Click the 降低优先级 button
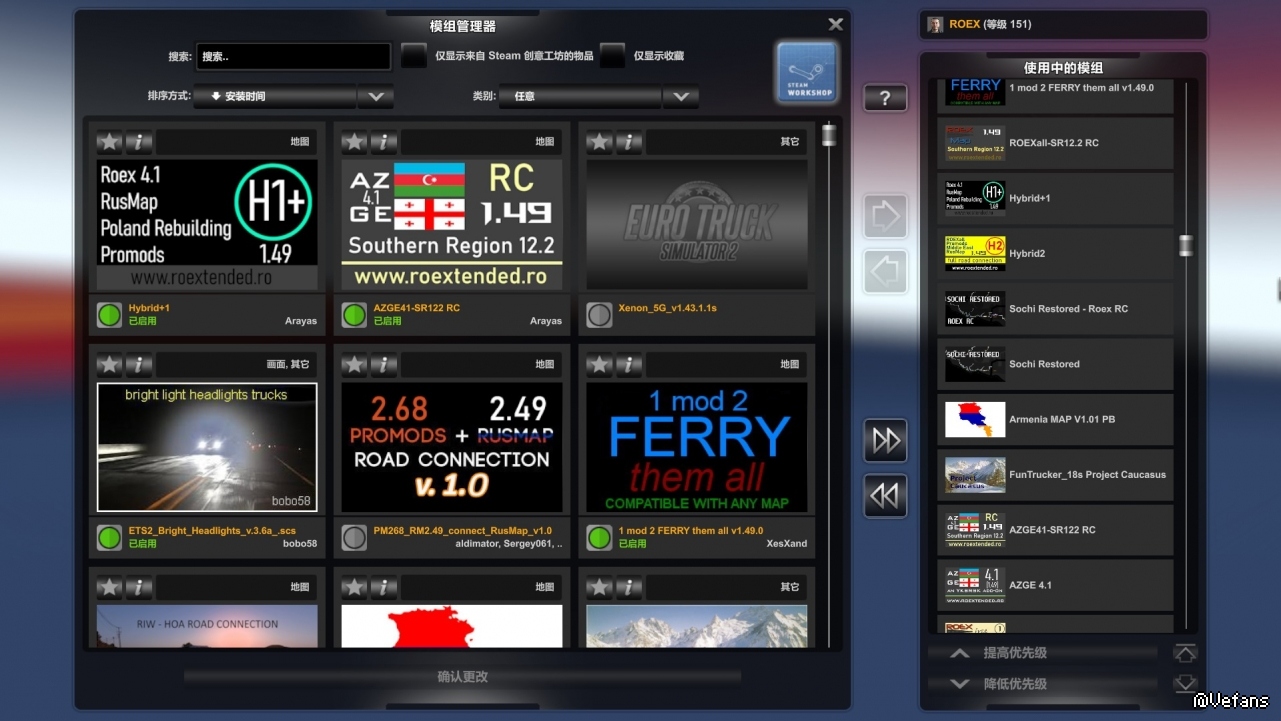Screen dimensions: 1281x721 1043,684
